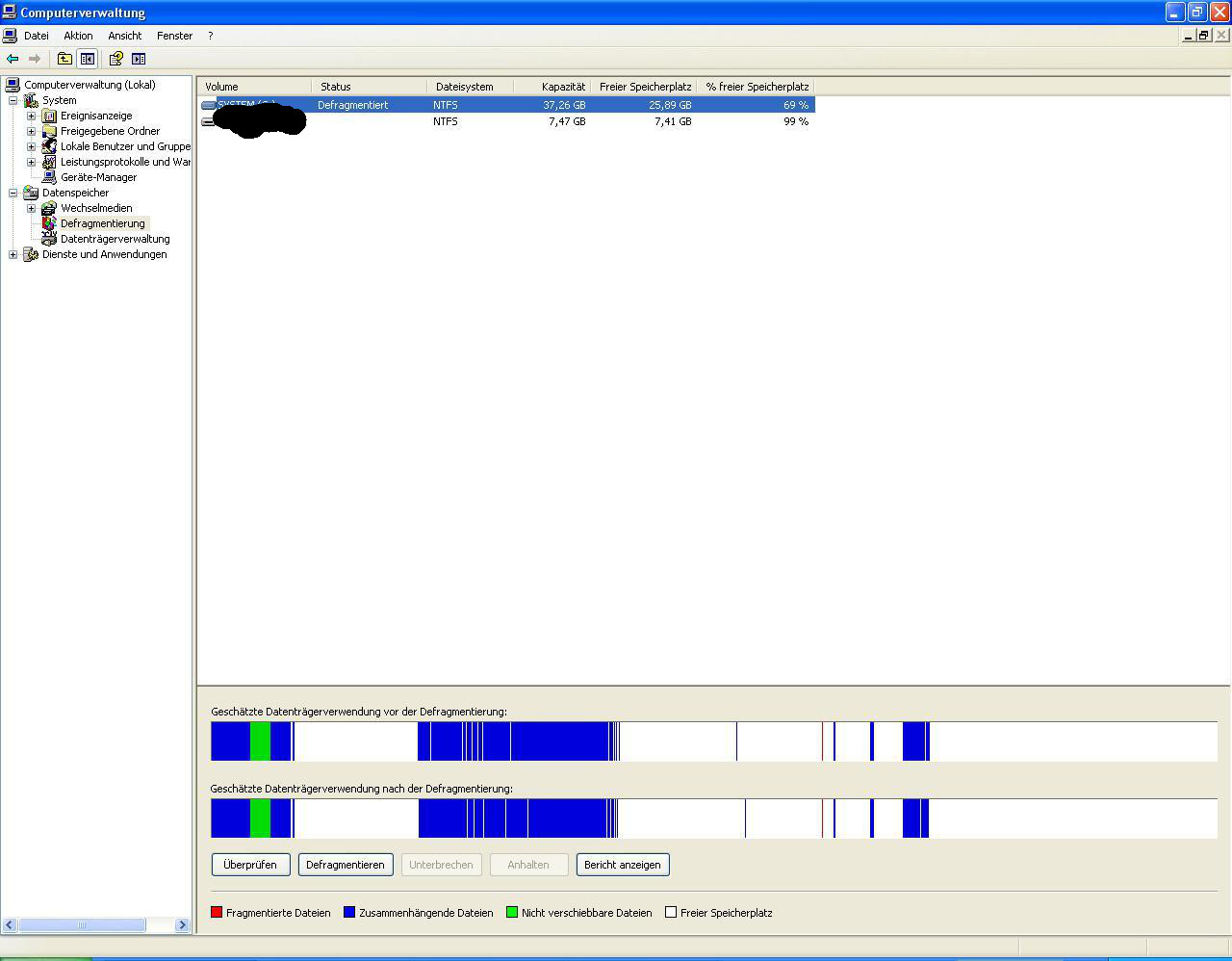Expand the Freigegebene Ordner node
Screen dimensions: 1232x961
click(x=31, y=131)
